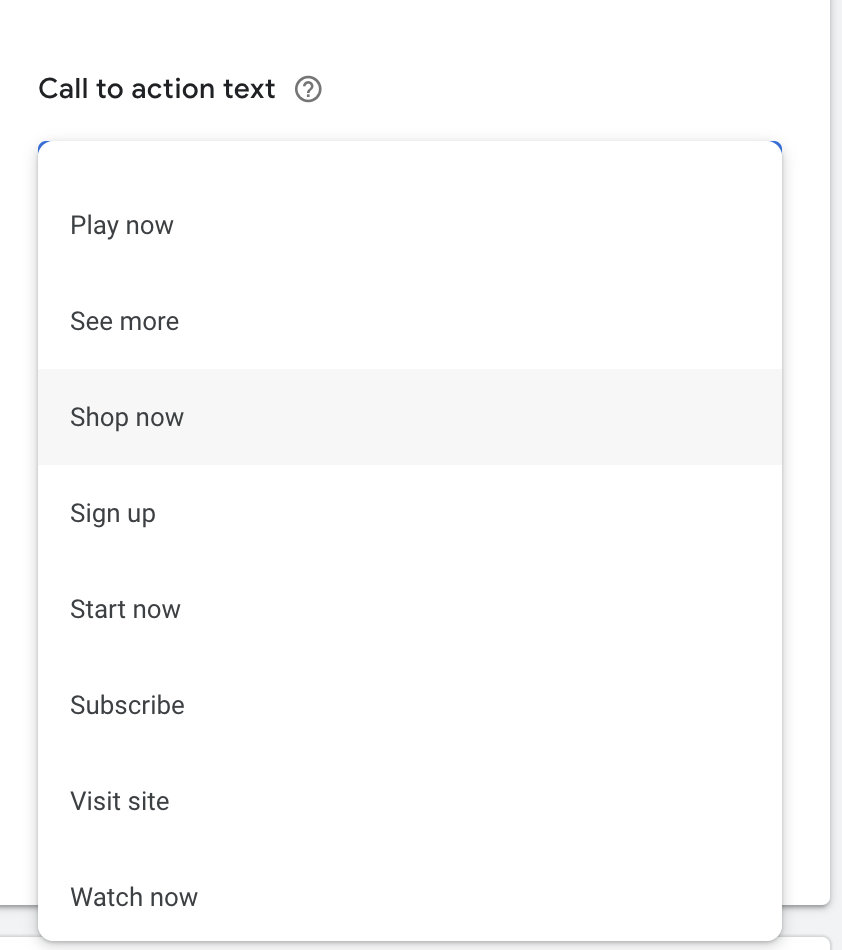
Task: Open the question mark tooltip for call to action
Action: click(309, 90)
